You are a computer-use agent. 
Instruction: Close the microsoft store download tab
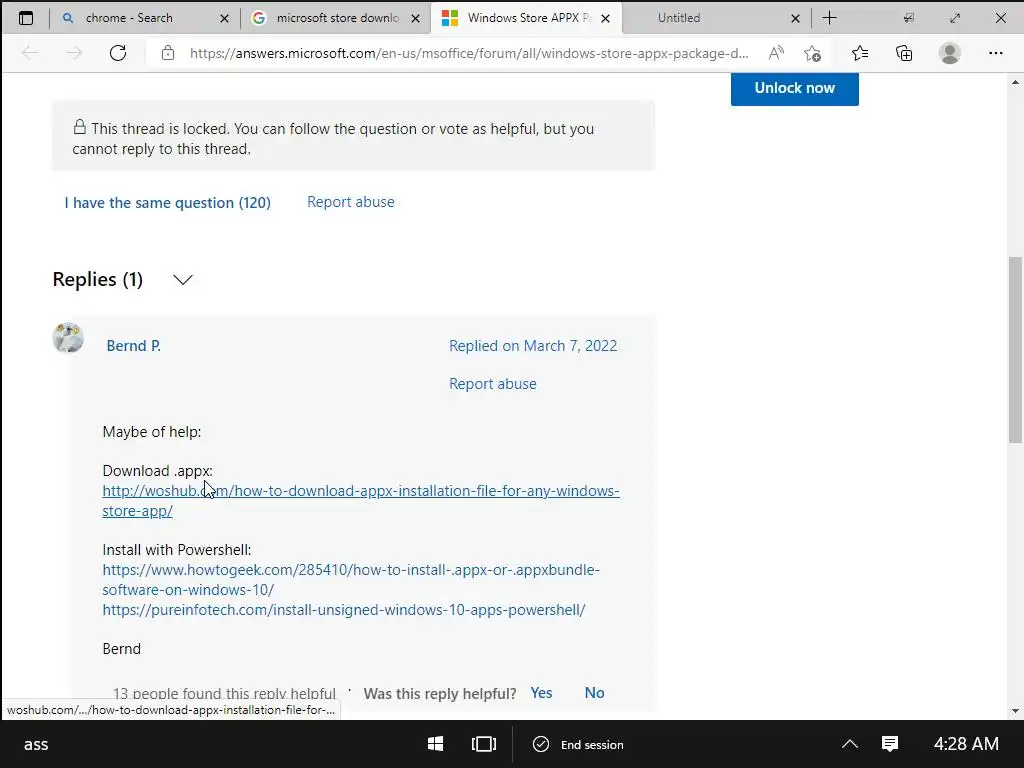point(415,18)
